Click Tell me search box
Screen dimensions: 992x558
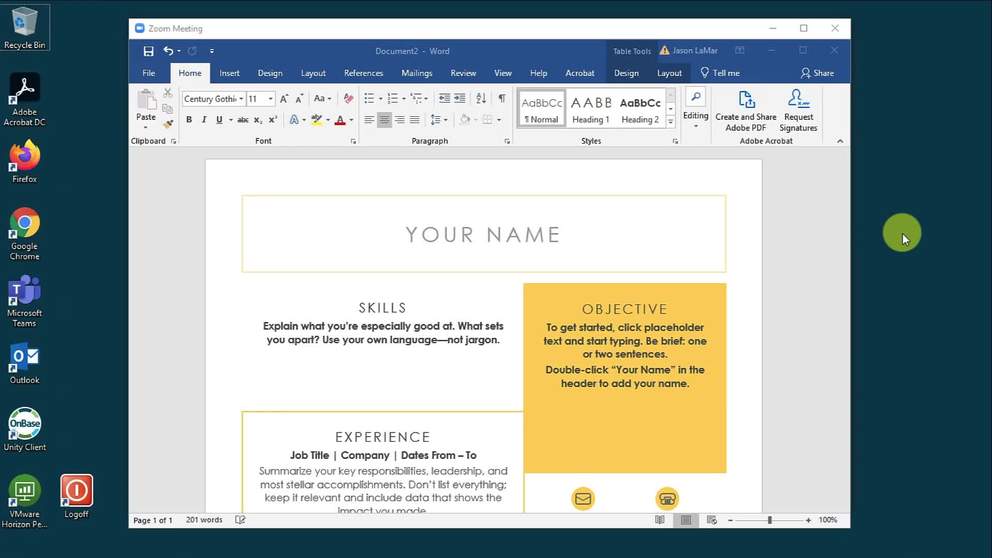pyautogui.click(x=719, y=73)
